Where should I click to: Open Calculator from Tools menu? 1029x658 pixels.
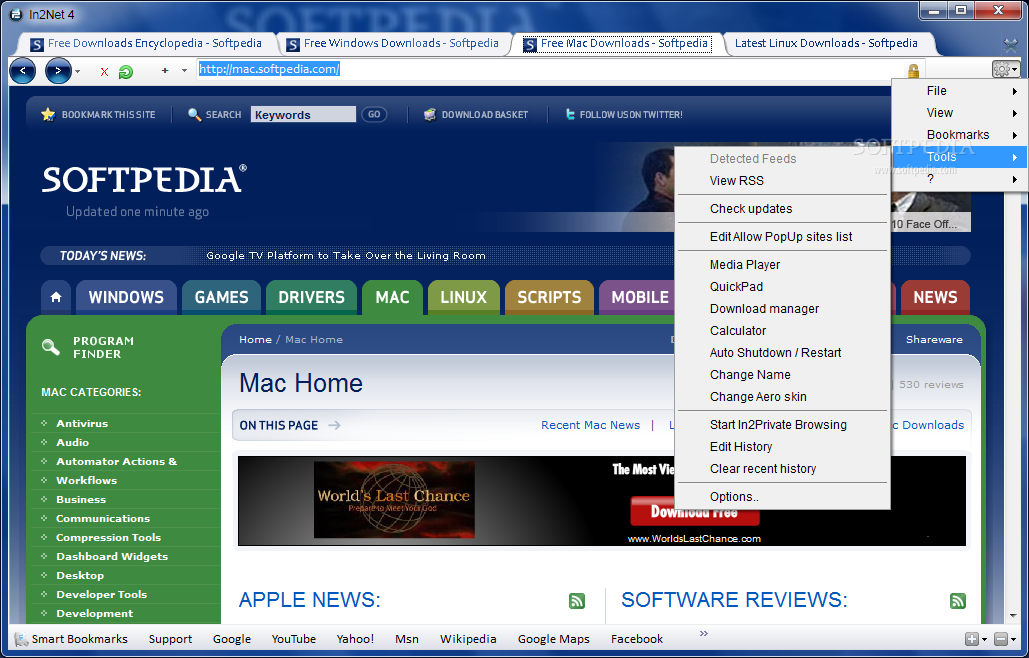[x=782, y=331]
